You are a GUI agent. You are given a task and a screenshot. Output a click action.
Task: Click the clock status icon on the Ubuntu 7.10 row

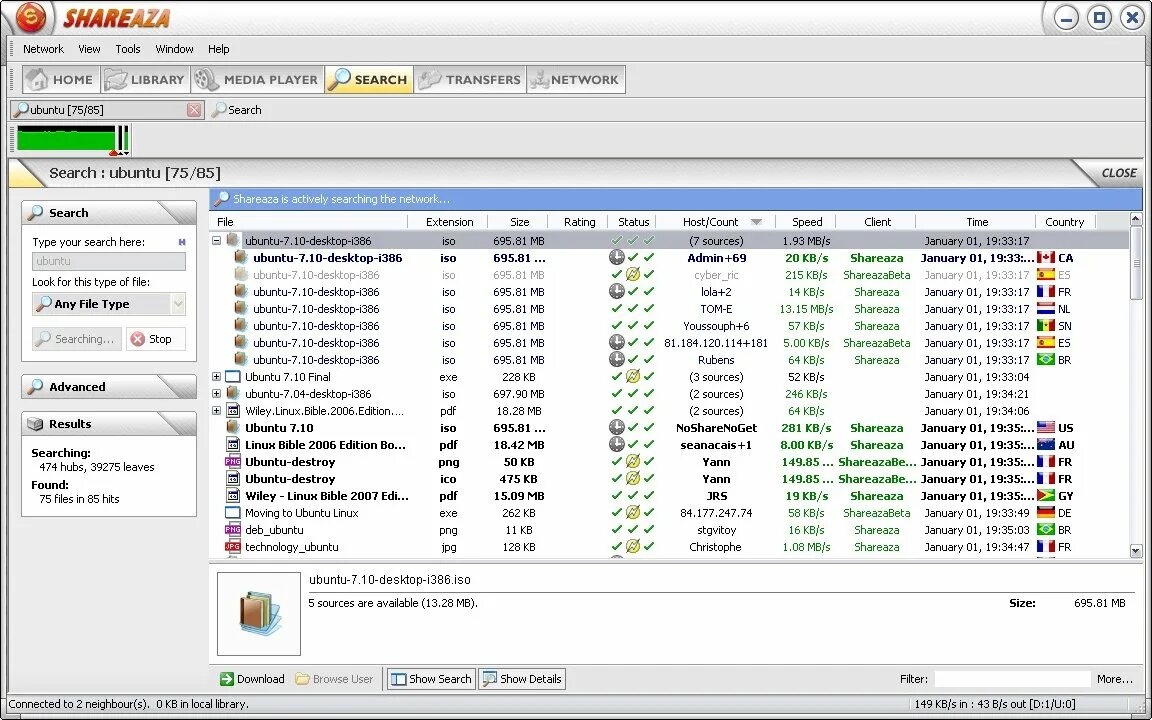point(616,428)
